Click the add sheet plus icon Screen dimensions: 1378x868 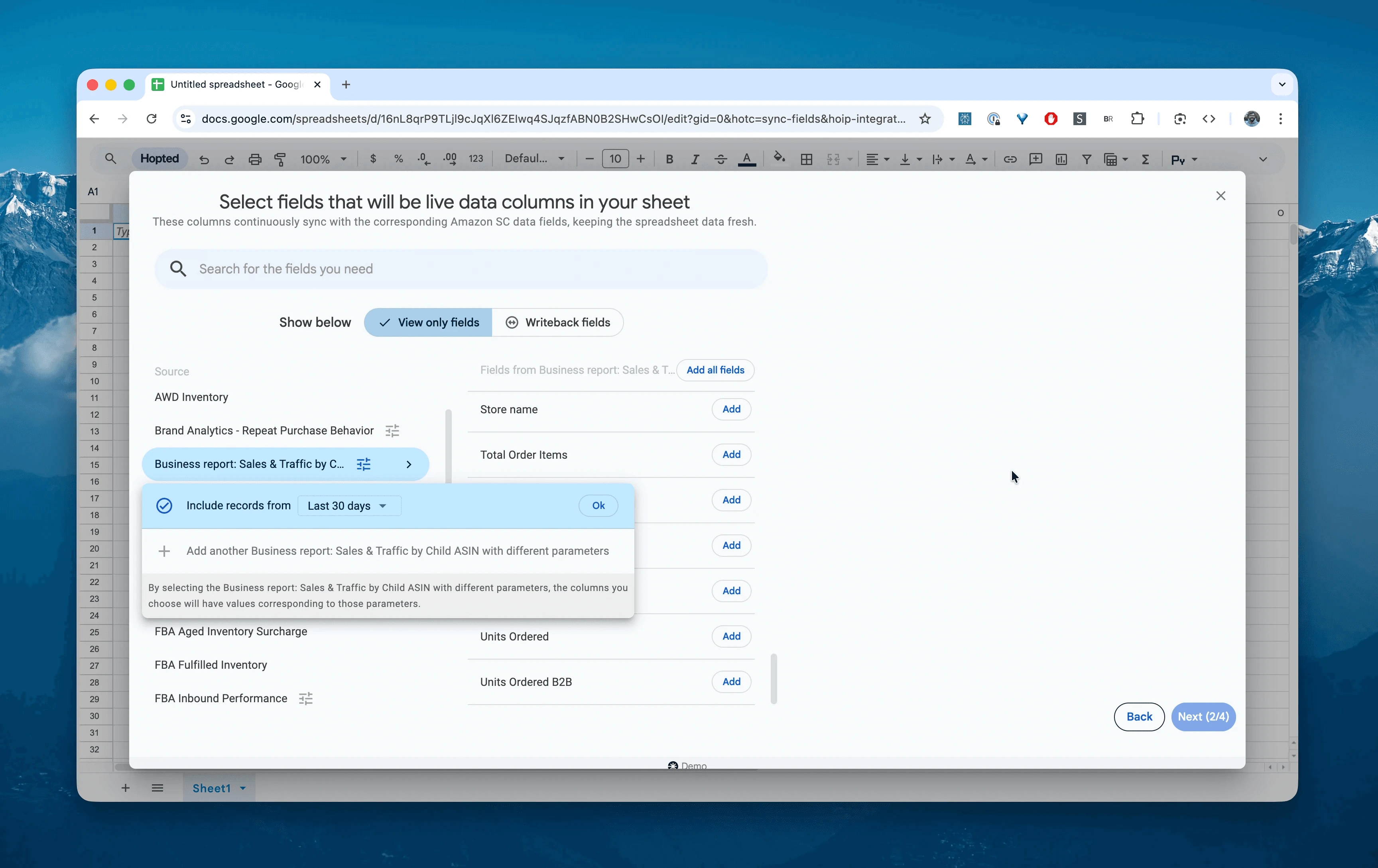(125, 788)
